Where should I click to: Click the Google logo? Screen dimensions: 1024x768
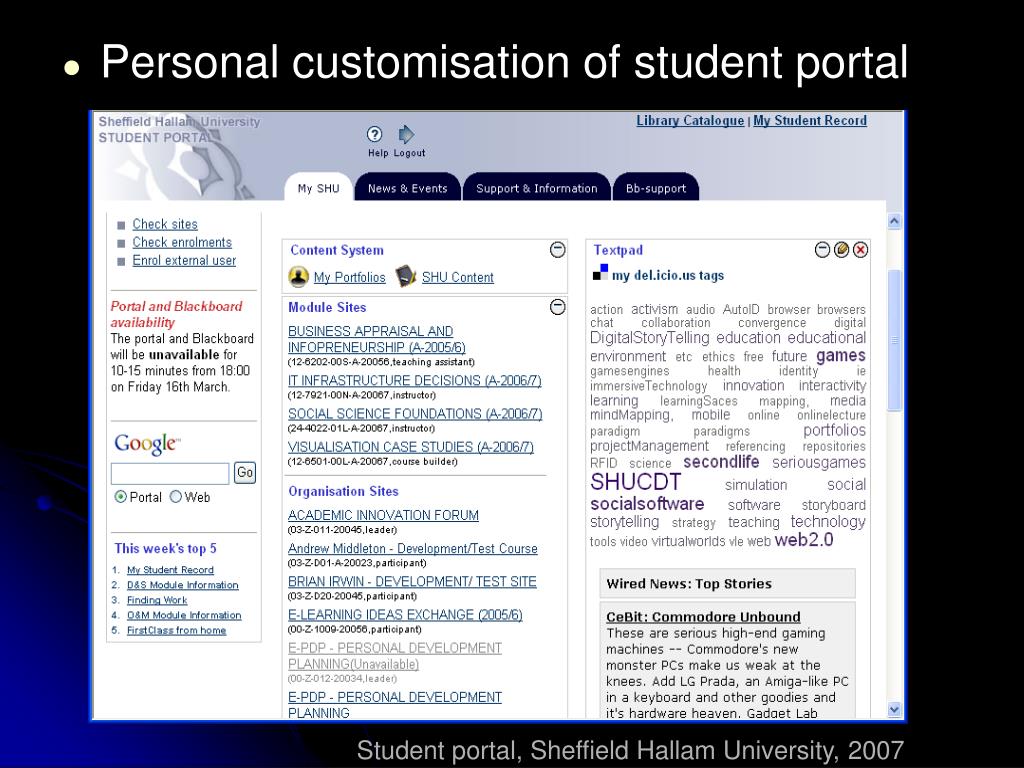click(147, 444)
